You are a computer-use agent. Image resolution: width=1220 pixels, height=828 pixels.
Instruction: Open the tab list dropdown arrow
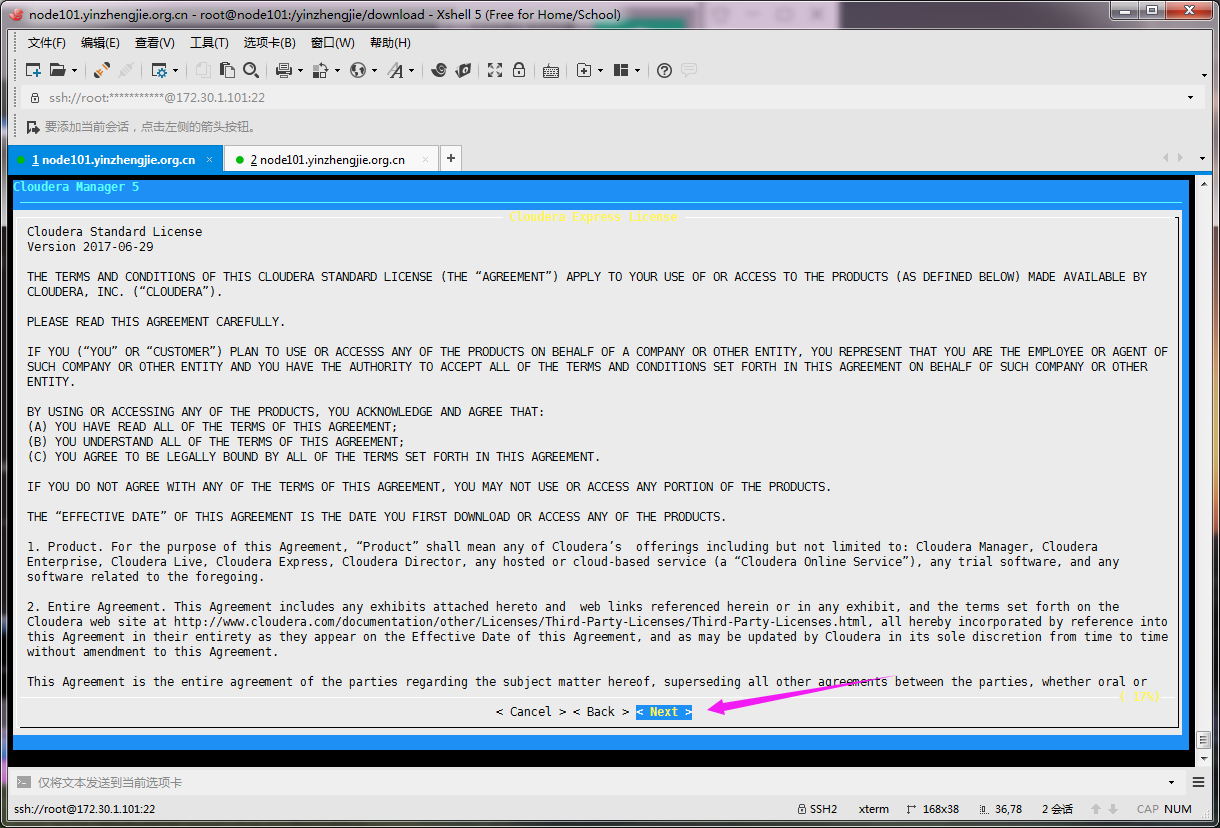(x=1202, y=158)
